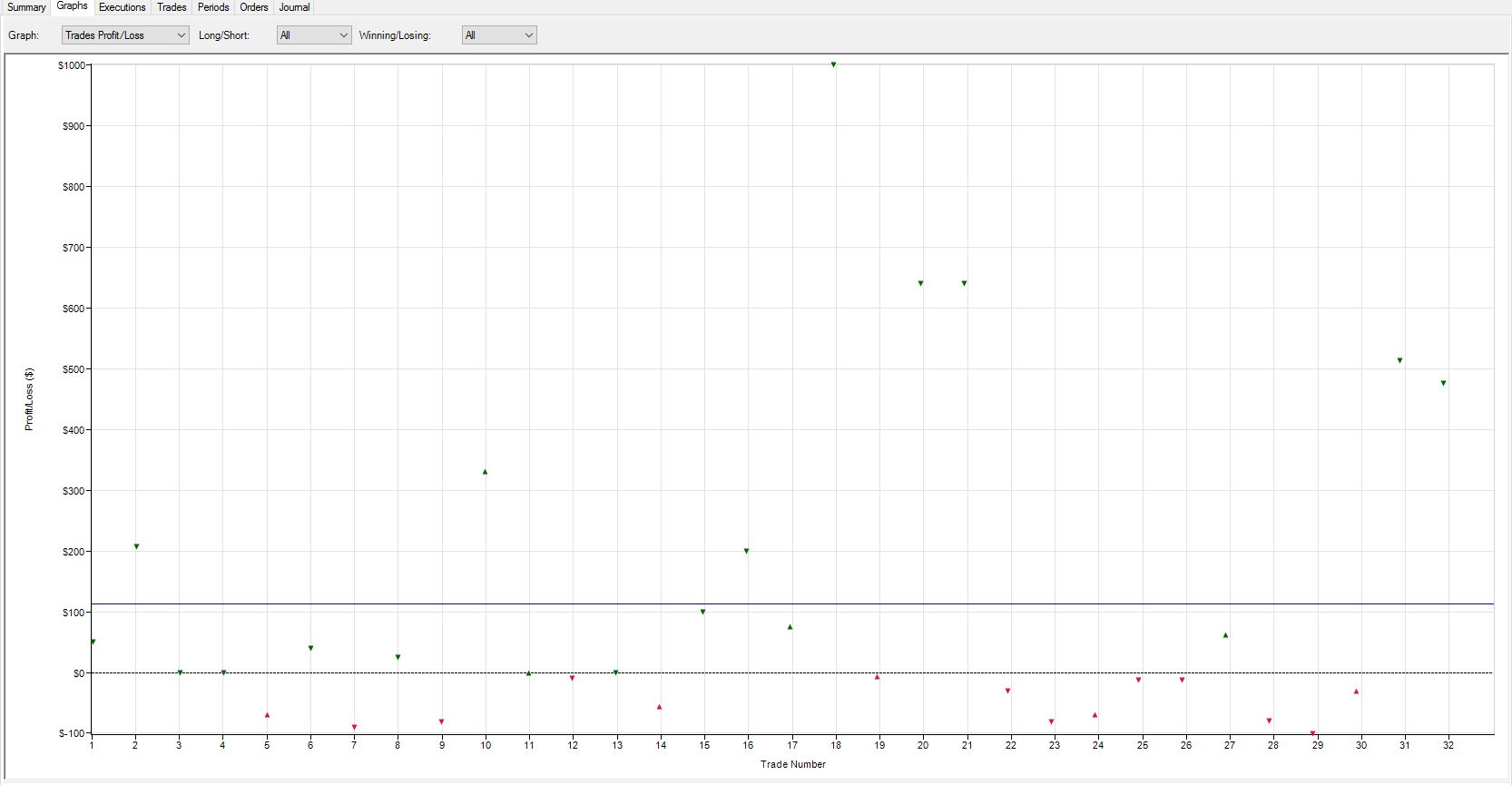Click the trade 21 profit marker
Screen dimensions: 1512x785
(x=965, y=283)
